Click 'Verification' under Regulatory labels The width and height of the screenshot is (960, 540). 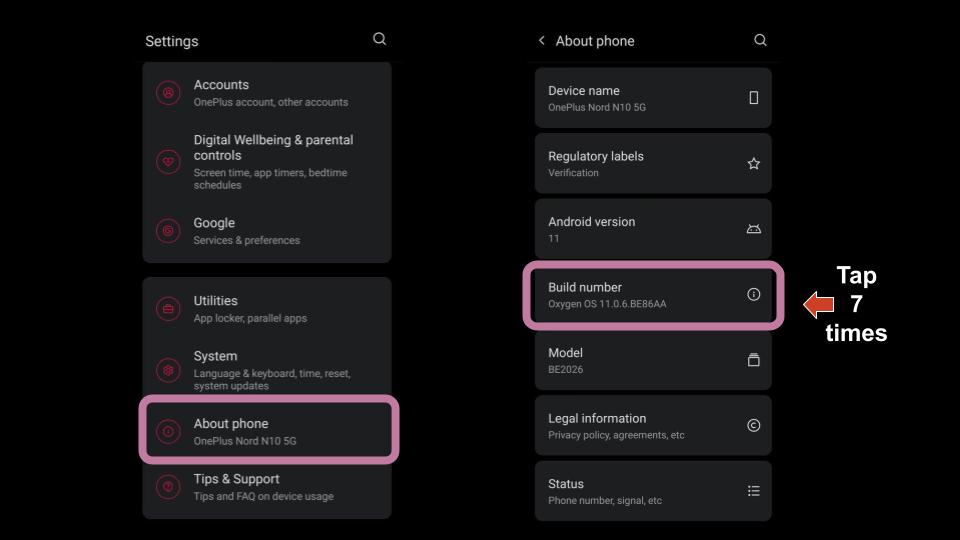[573, 173]
